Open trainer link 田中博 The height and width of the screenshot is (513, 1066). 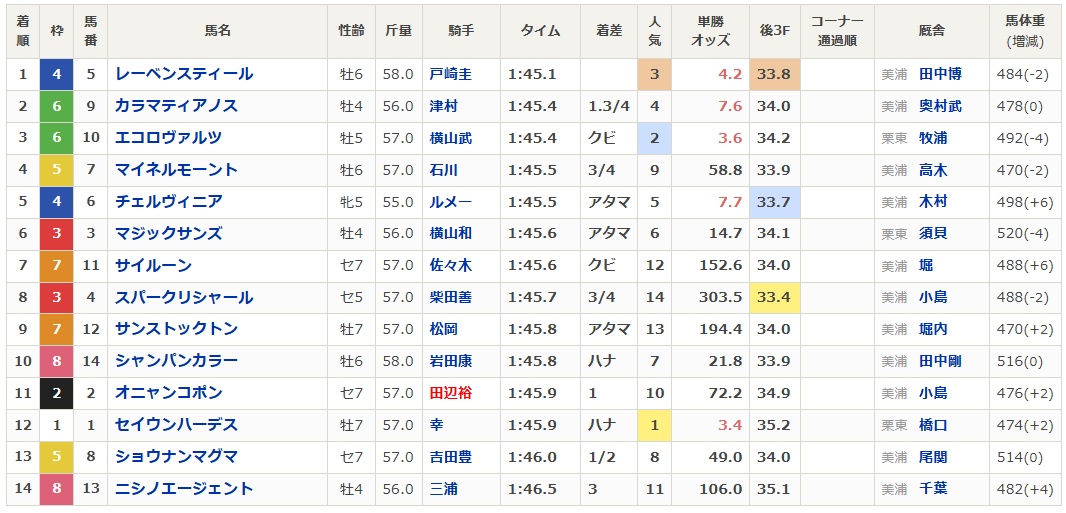click(x=940, y=74)
